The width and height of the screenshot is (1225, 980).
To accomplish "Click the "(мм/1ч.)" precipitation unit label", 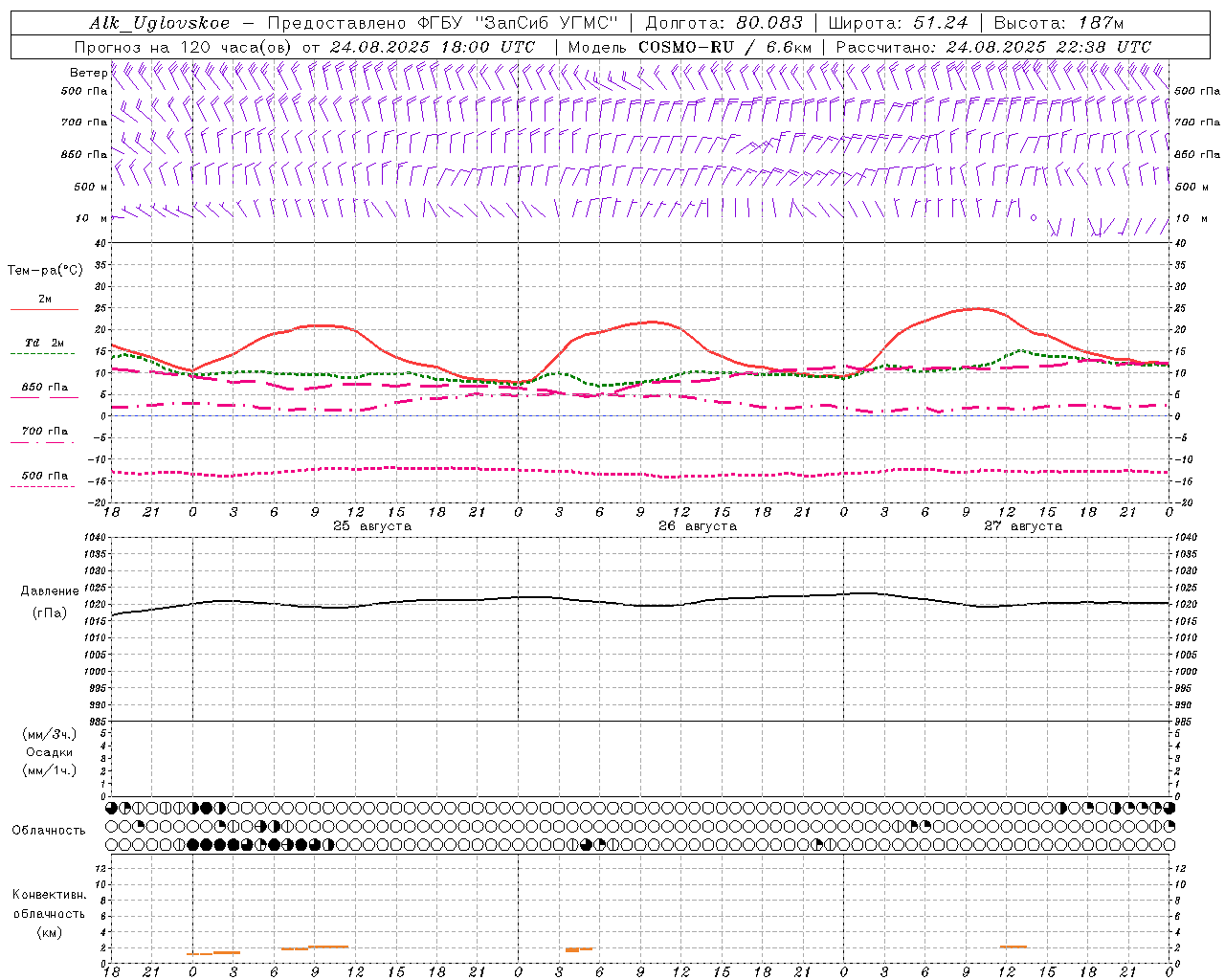I will (x=50, y=770).
